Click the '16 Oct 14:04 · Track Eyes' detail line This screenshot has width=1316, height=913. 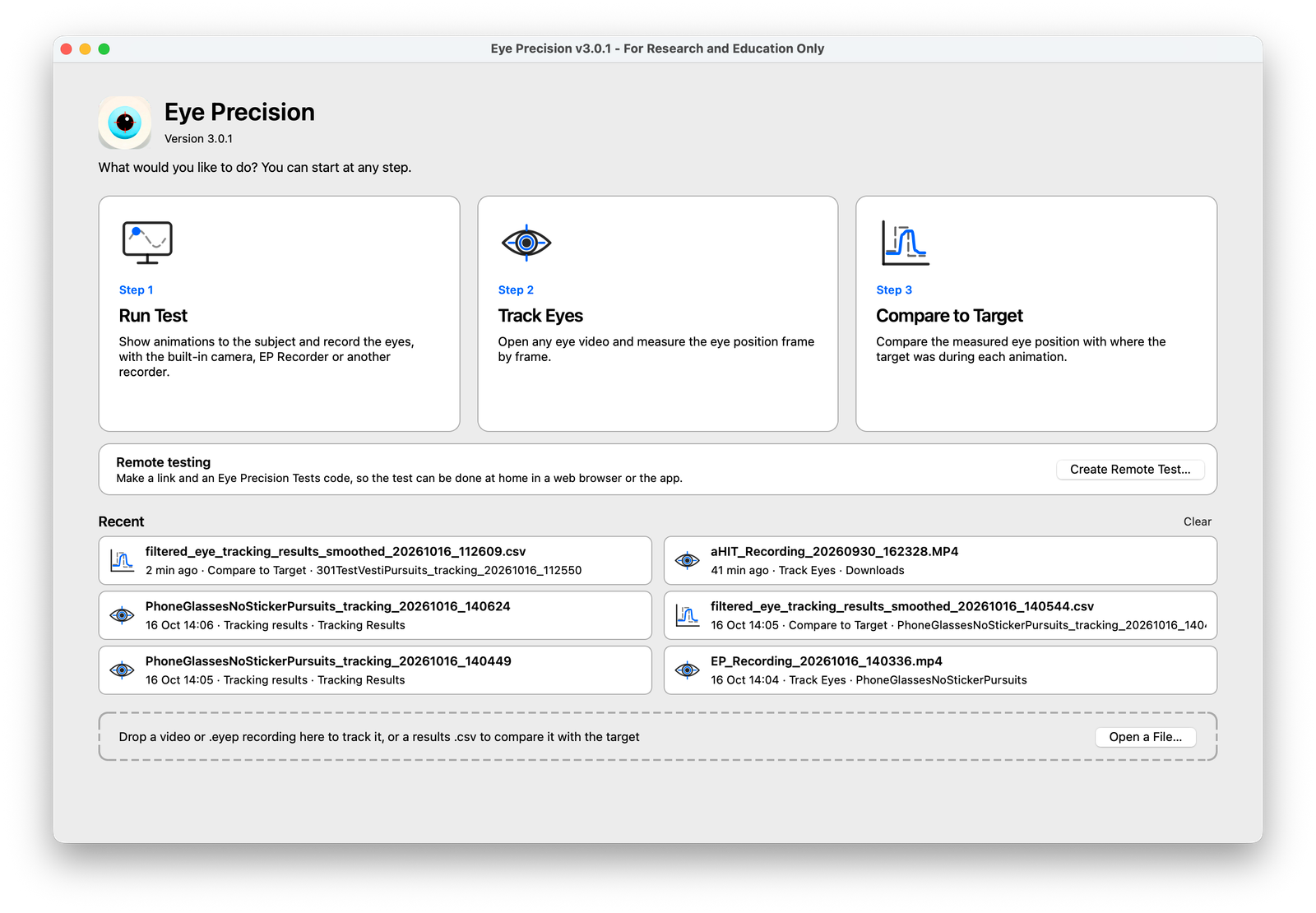pyautogui.click(x=869, y=680)
